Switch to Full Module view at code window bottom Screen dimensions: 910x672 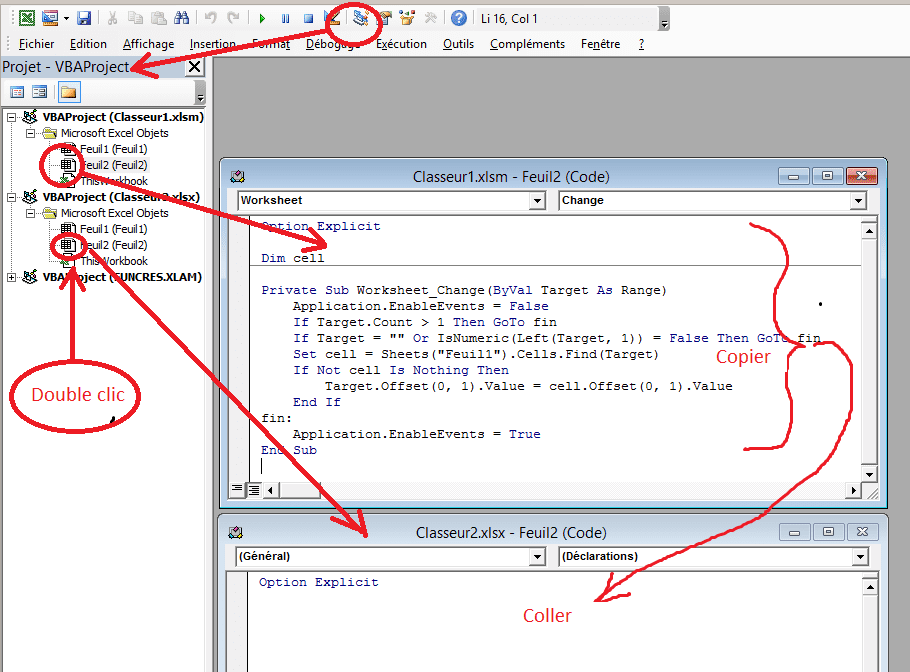coord(254,489)
